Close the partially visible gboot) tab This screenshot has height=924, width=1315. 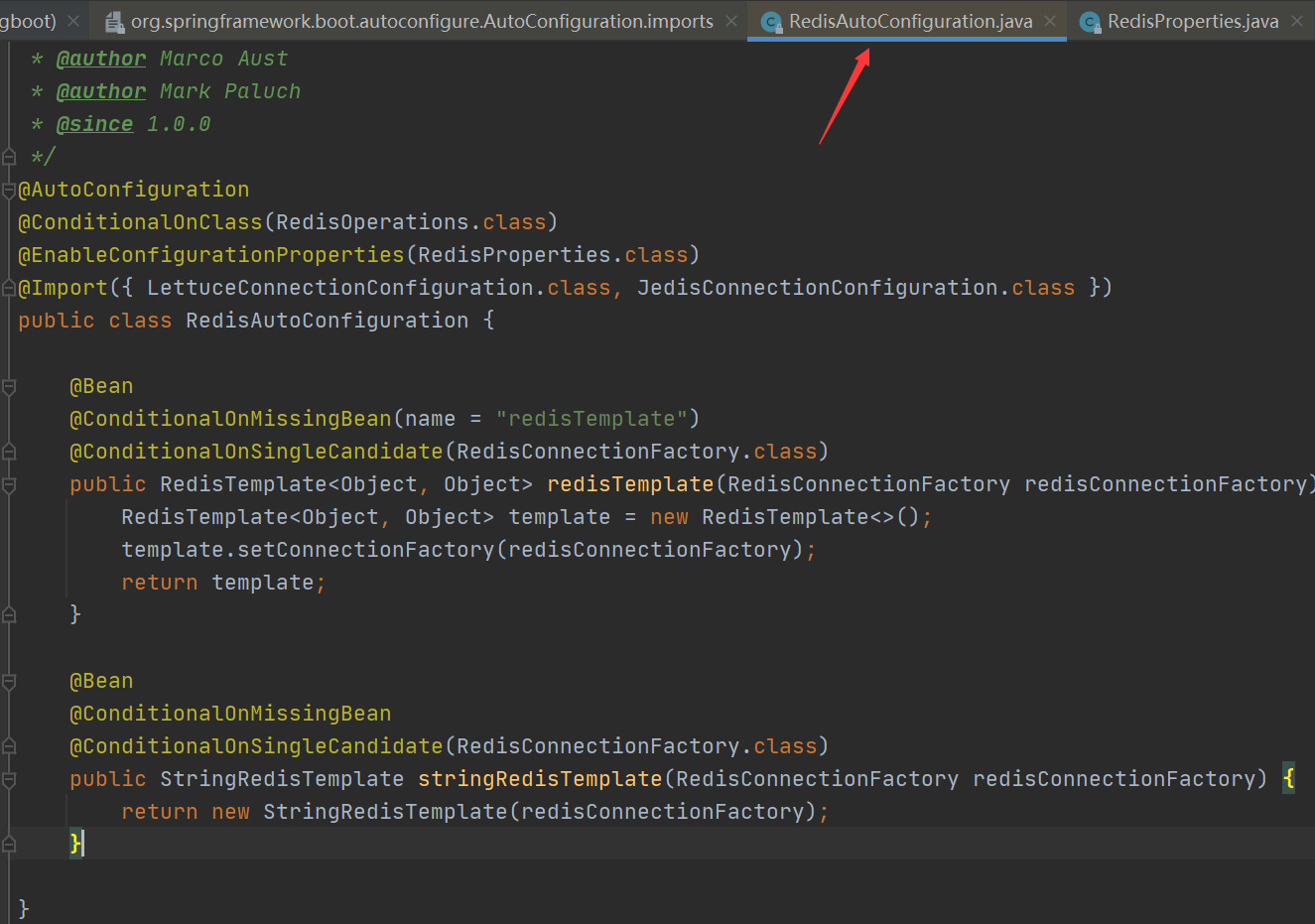73,21
